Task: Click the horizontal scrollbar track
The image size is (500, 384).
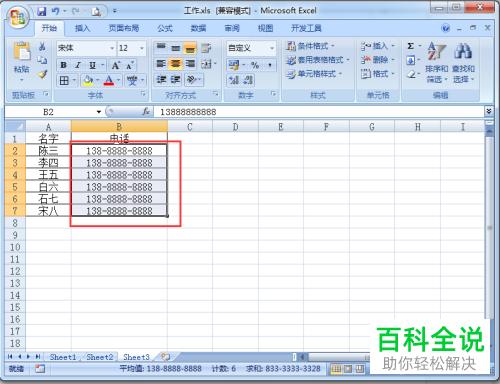Action: pyautogui.click(x=337, y=357)
